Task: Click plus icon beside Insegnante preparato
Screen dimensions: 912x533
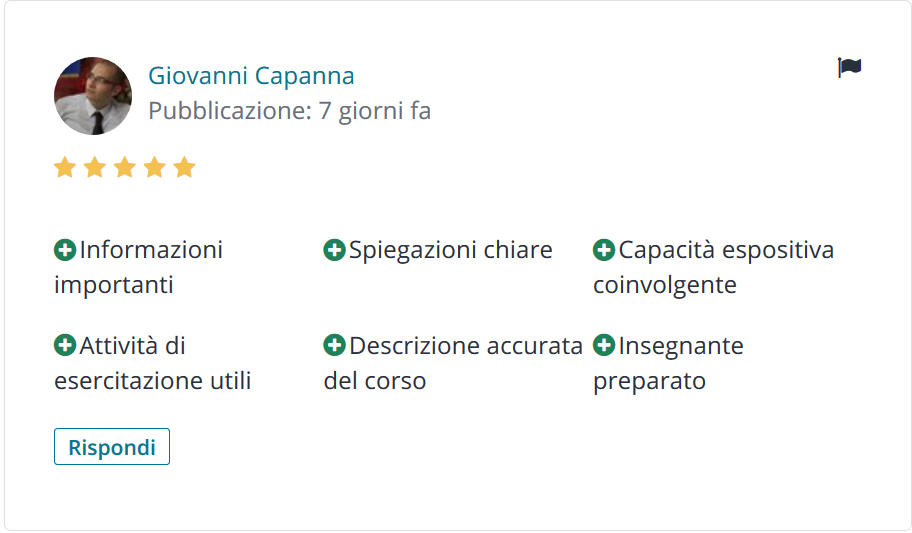Action: (x=604, y=345)
